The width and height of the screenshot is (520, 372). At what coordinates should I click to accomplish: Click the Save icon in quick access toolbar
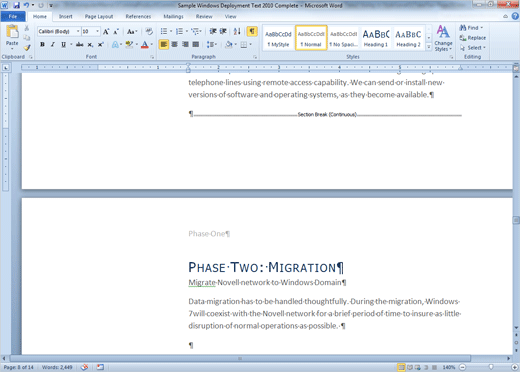(16, 5)
